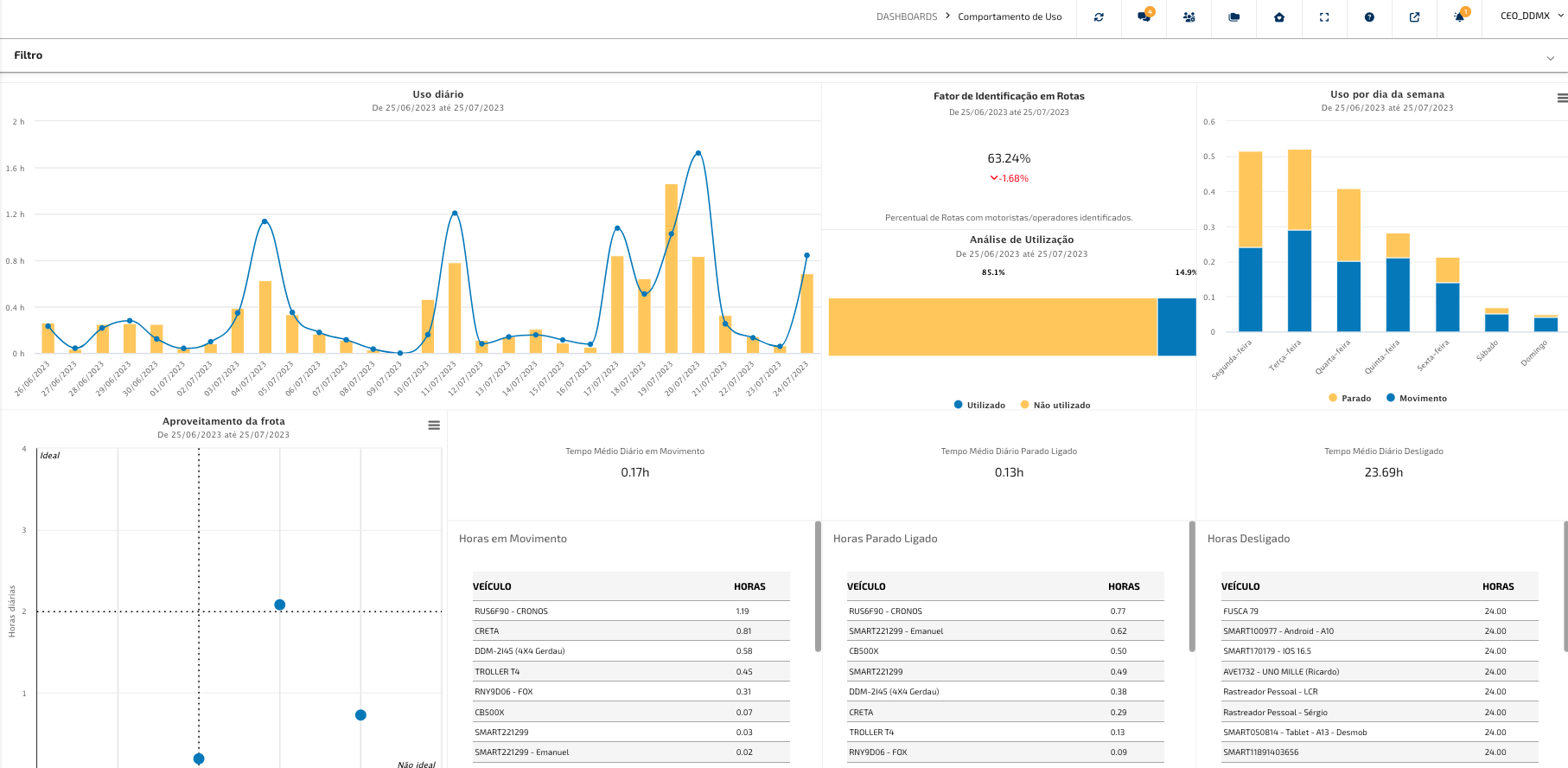Open the notifications bell
This screenshot has height=768, width=1568.
click(1460, 16)
